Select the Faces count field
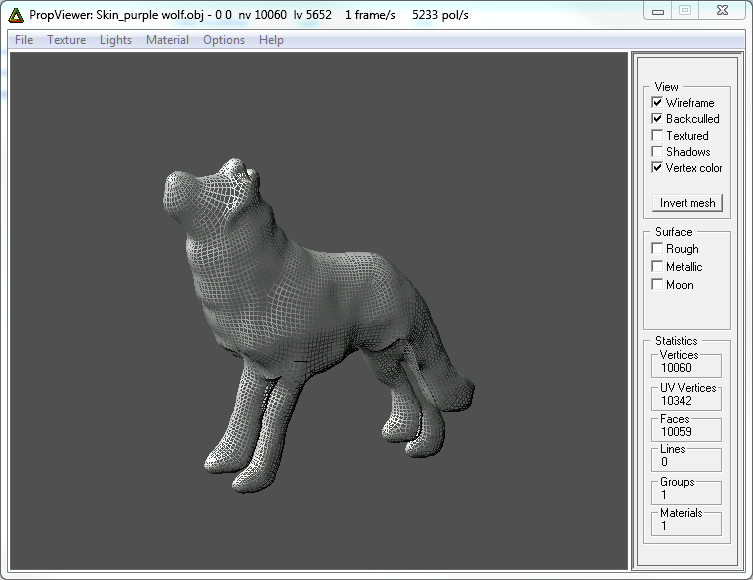753x580 pixels. (687, 432)
